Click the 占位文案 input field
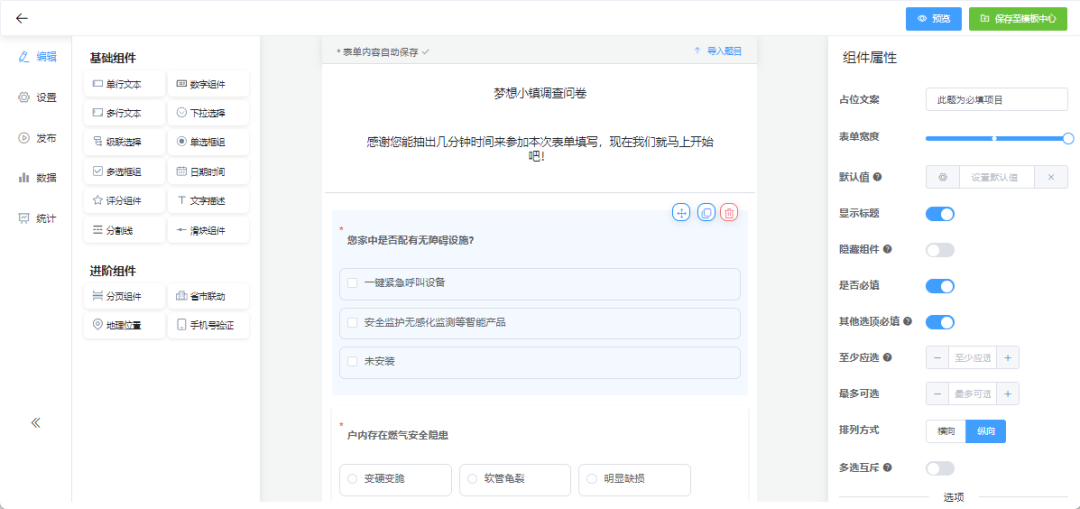Viewport: 1080px width, 509px height. [x=997, y=99]
